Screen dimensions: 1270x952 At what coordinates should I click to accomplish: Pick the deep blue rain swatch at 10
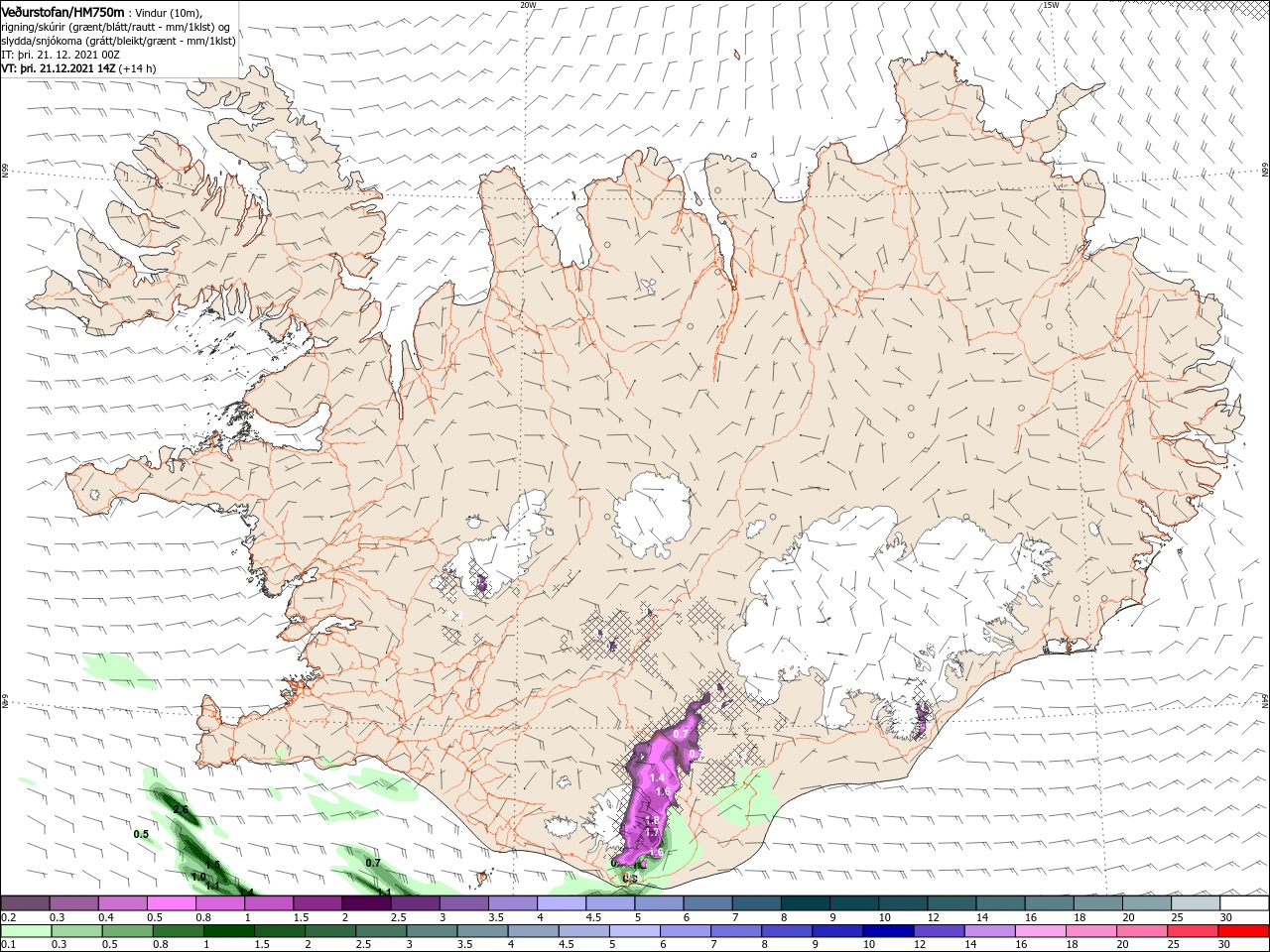[x=889, y=931]
